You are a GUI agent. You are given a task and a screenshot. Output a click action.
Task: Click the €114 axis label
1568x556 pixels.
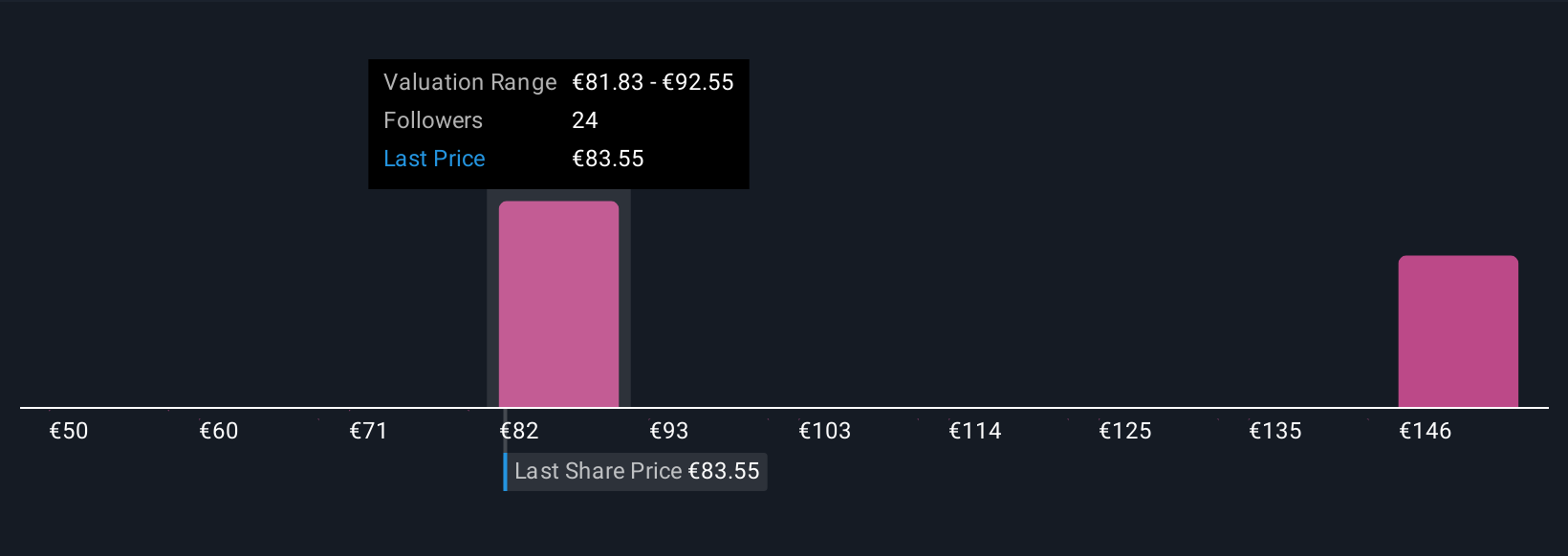tap(975, 431)
